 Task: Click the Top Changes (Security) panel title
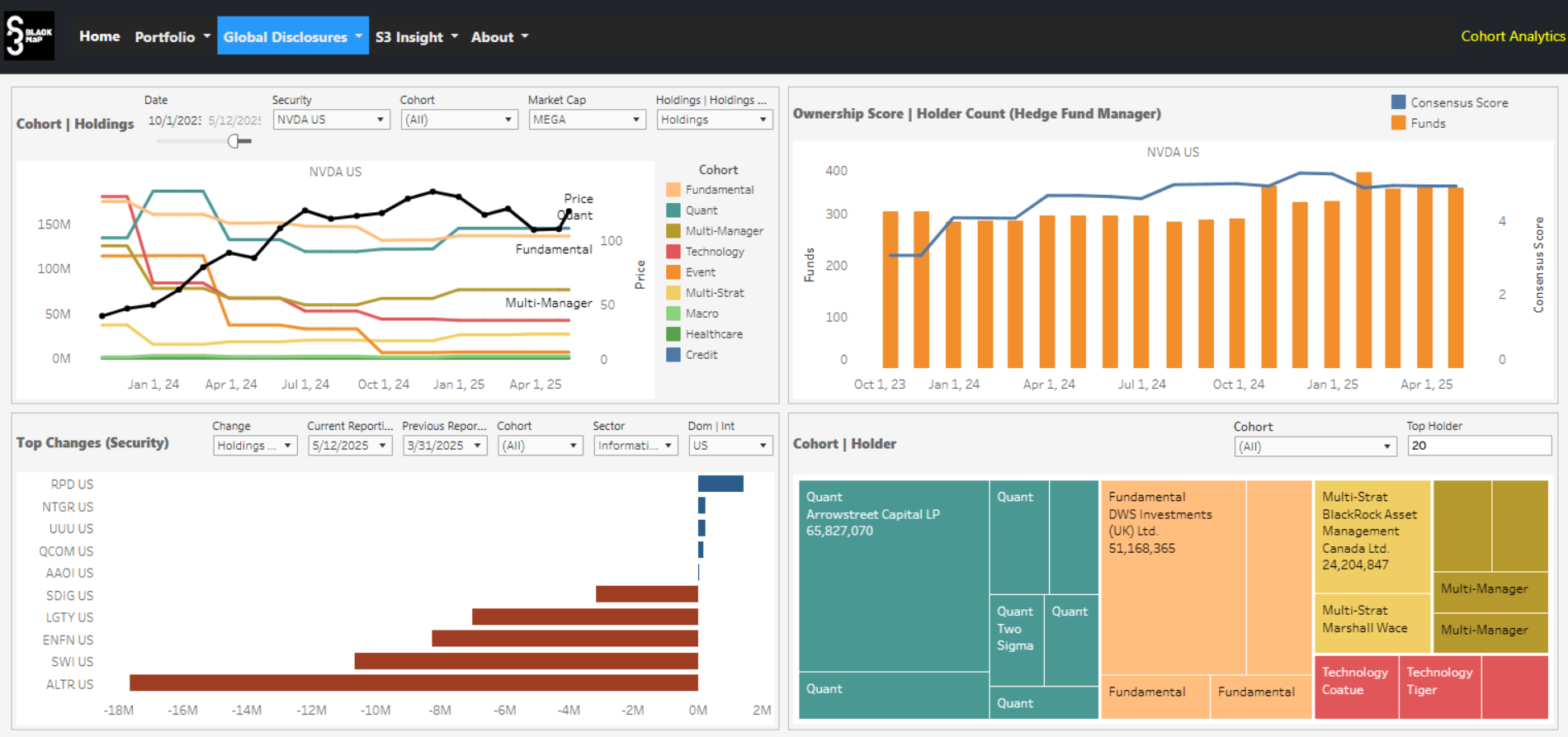click(x=92, y=442)
